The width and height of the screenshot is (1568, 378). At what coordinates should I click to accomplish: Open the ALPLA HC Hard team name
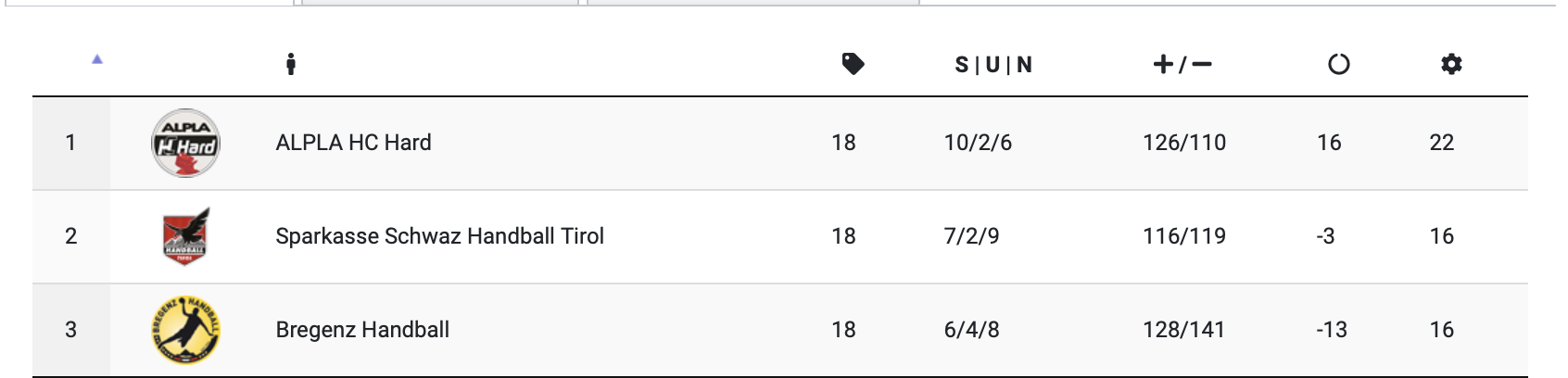click(x=353, y=143)
